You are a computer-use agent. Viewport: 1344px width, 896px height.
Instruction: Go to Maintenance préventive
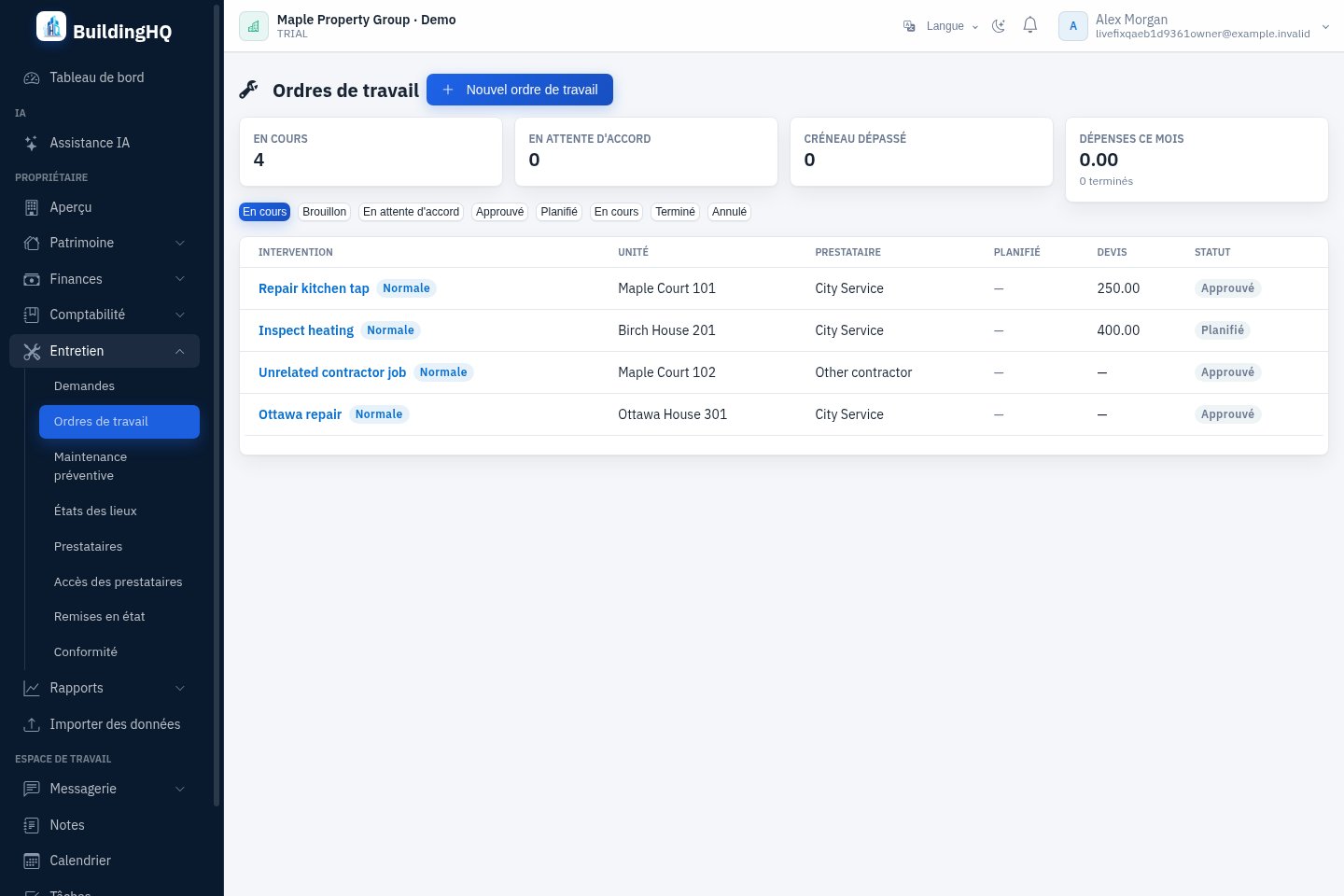click(91, 467)
